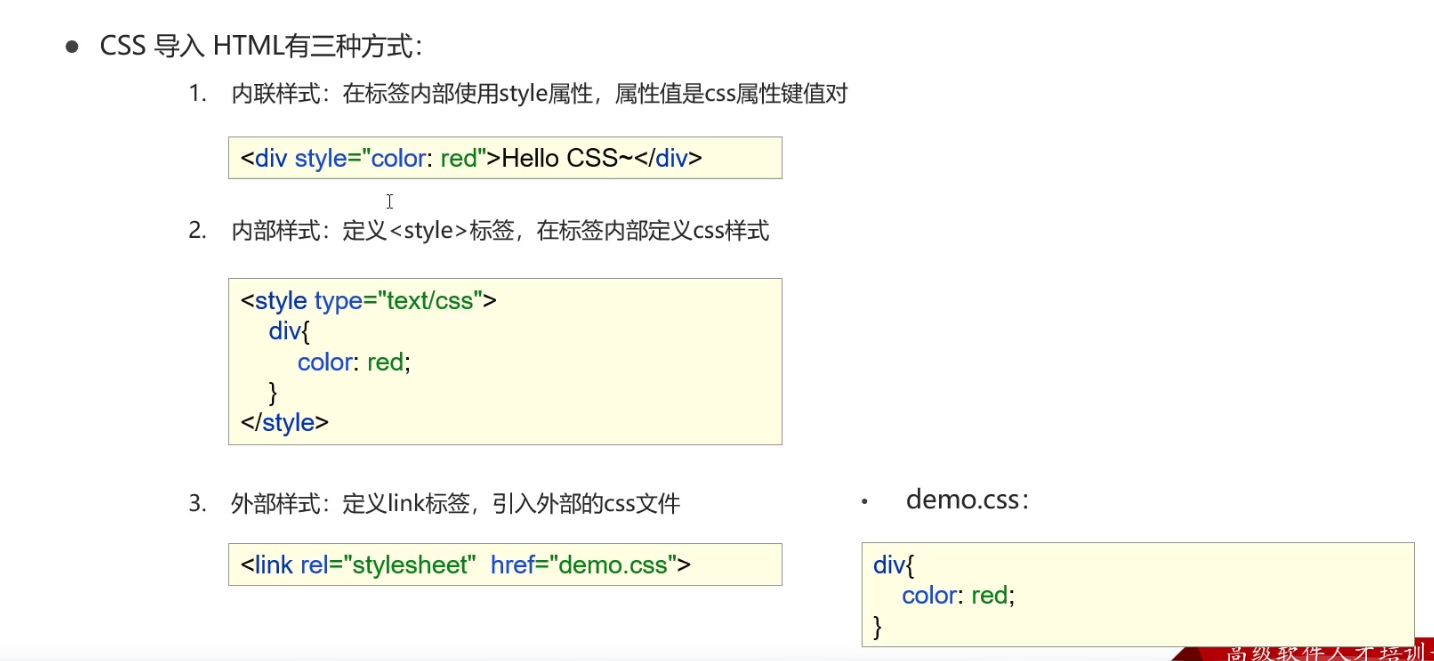Click the bullet dot before the slide title
This screenshot has height=661, width=1434.
point(72,47)
